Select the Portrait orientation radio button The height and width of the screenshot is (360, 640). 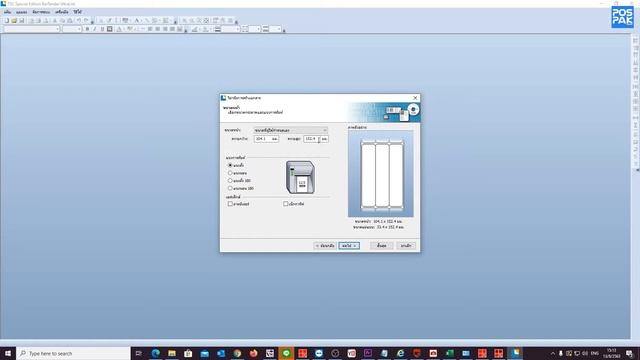[230, 165]
